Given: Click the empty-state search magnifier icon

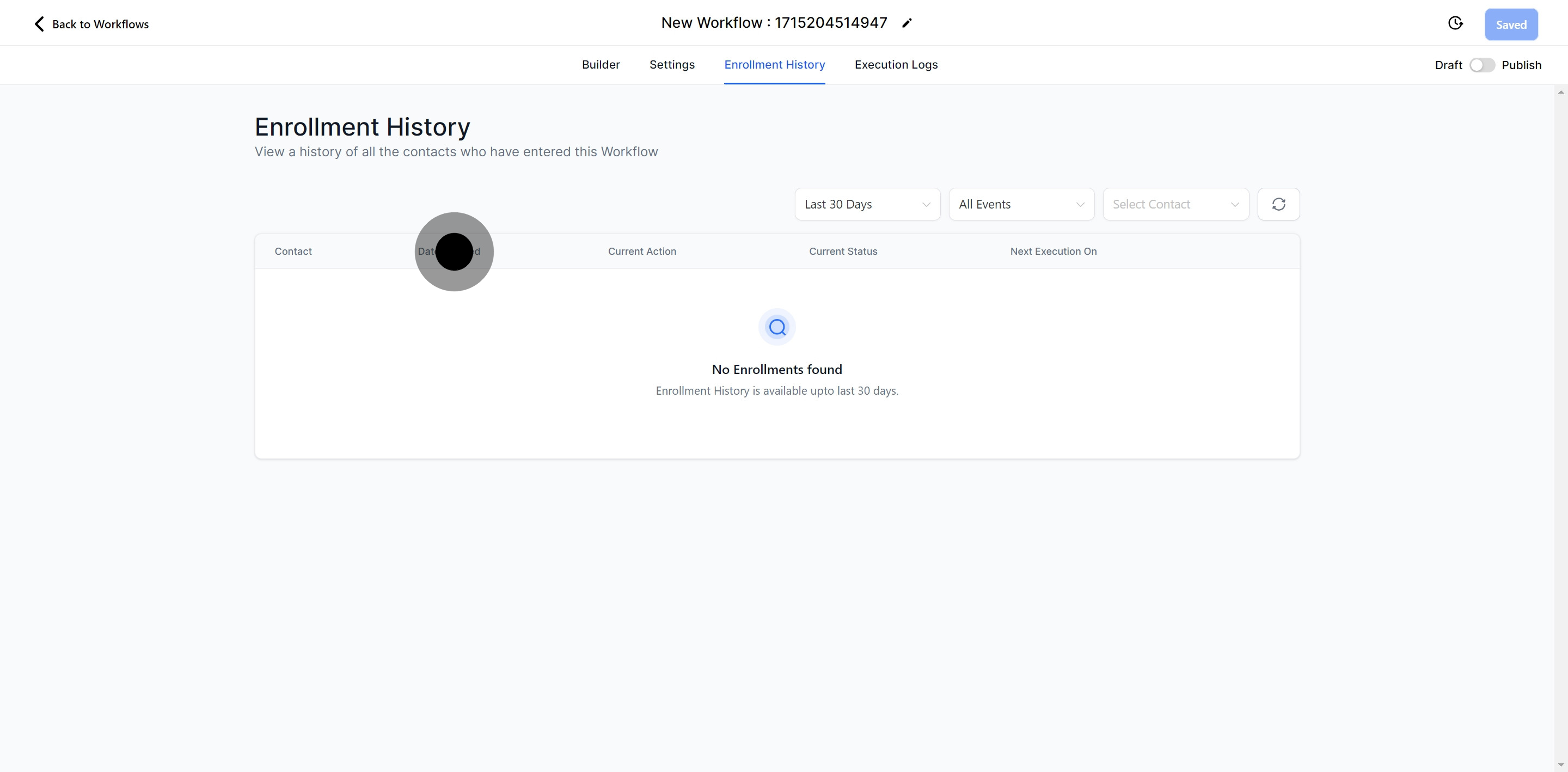Looking at the screenshot, I should (777, 328).
